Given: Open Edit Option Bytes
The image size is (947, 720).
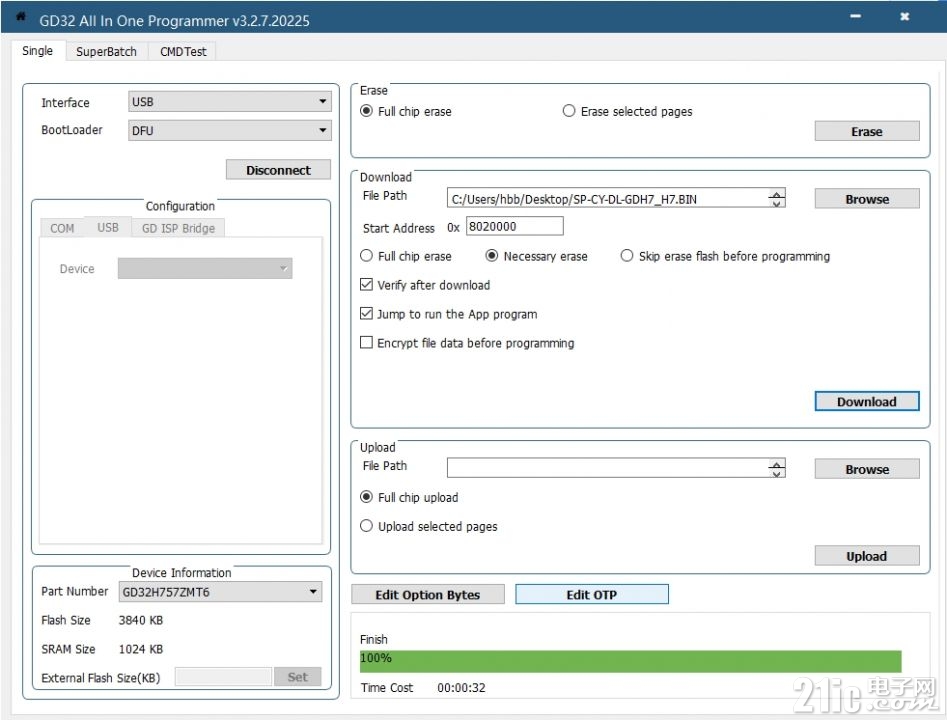Looking at the screenshot, I should (428, 594).
